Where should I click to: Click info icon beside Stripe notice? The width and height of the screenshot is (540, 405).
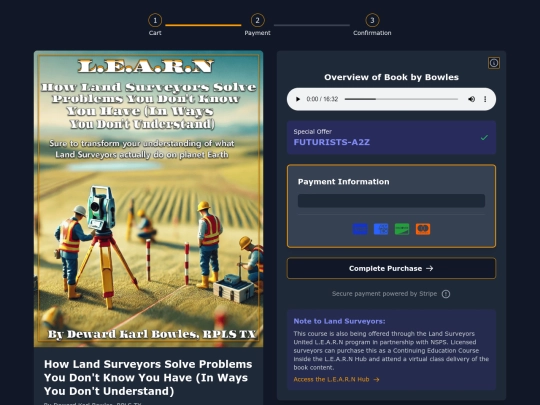tap(446, 294)
